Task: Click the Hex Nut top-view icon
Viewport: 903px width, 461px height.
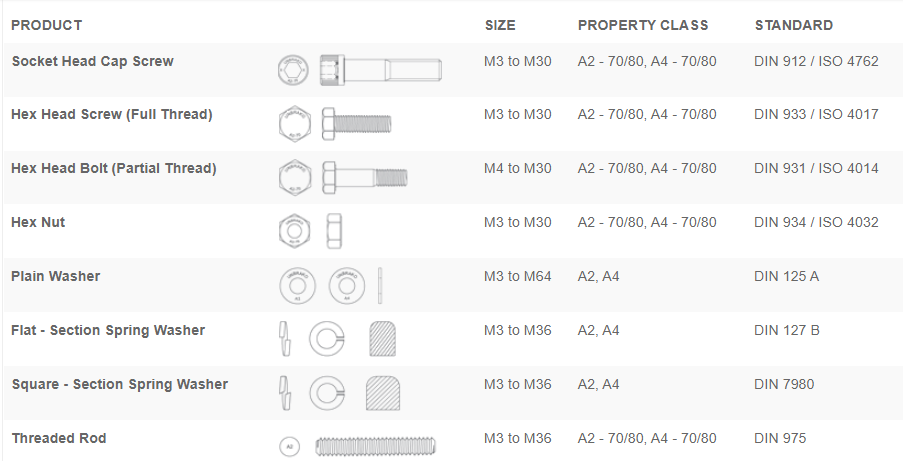Action: point(291,230)
